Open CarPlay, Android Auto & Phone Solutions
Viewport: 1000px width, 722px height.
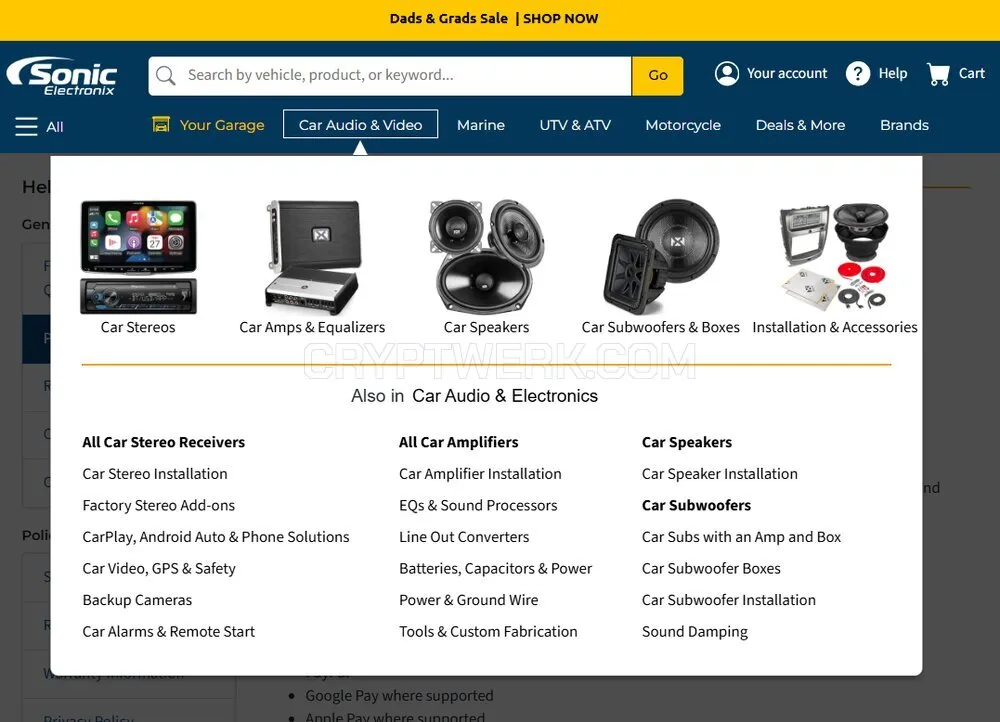tap(216, 537)
